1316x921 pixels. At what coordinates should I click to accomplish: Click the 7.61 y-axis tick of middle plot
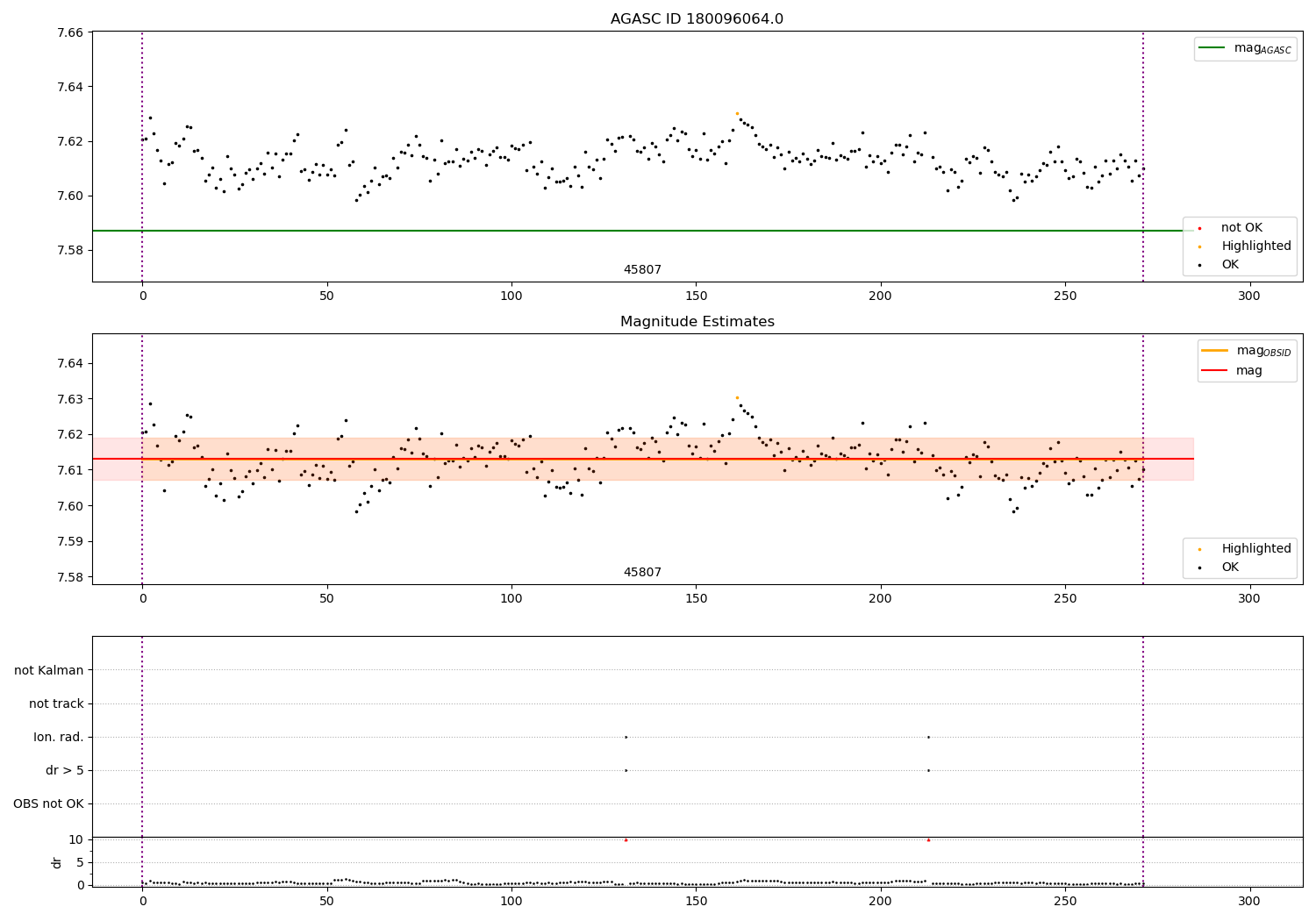click(x=69, y=470)
